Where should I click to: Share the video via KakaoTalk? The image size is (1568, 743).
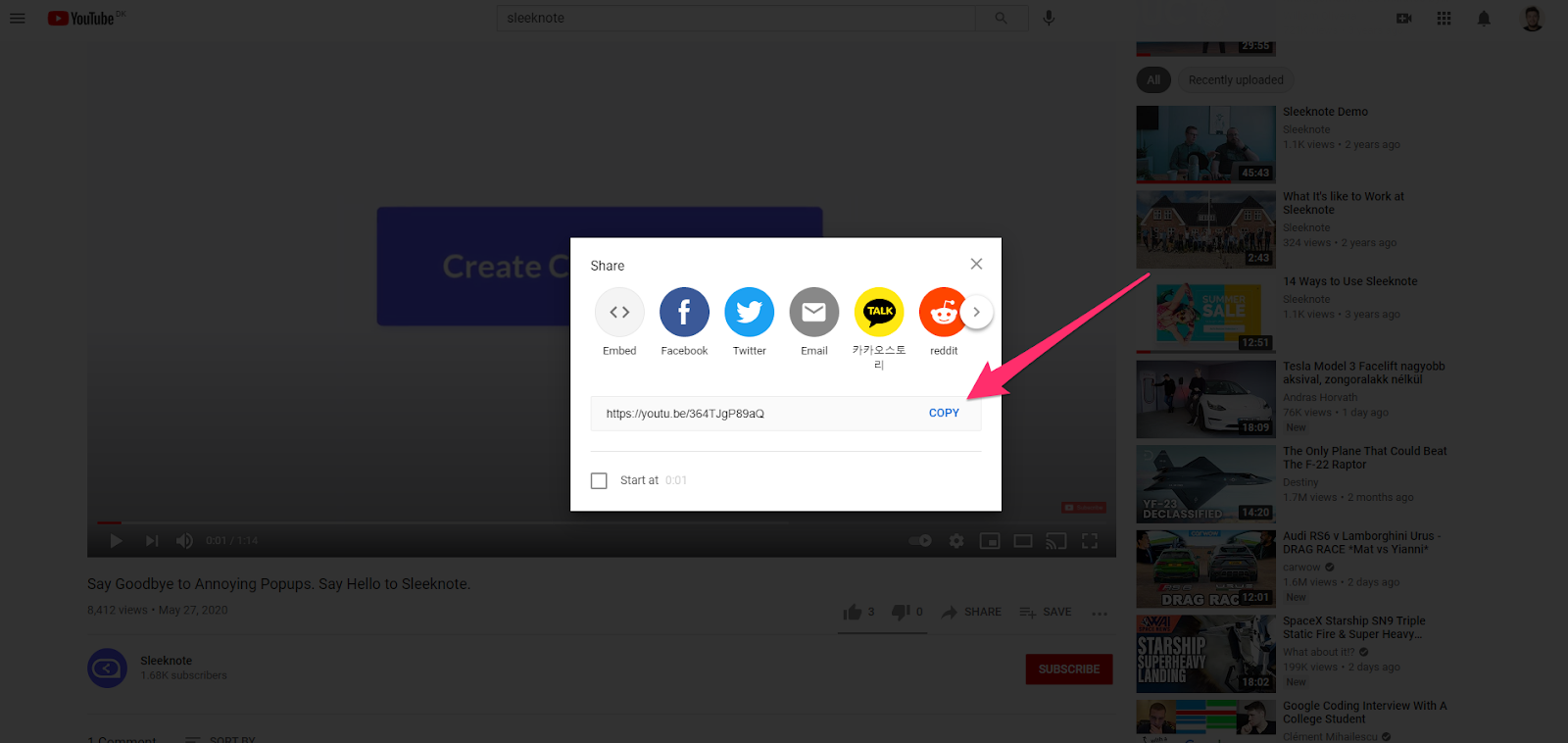tap(879, 328)
